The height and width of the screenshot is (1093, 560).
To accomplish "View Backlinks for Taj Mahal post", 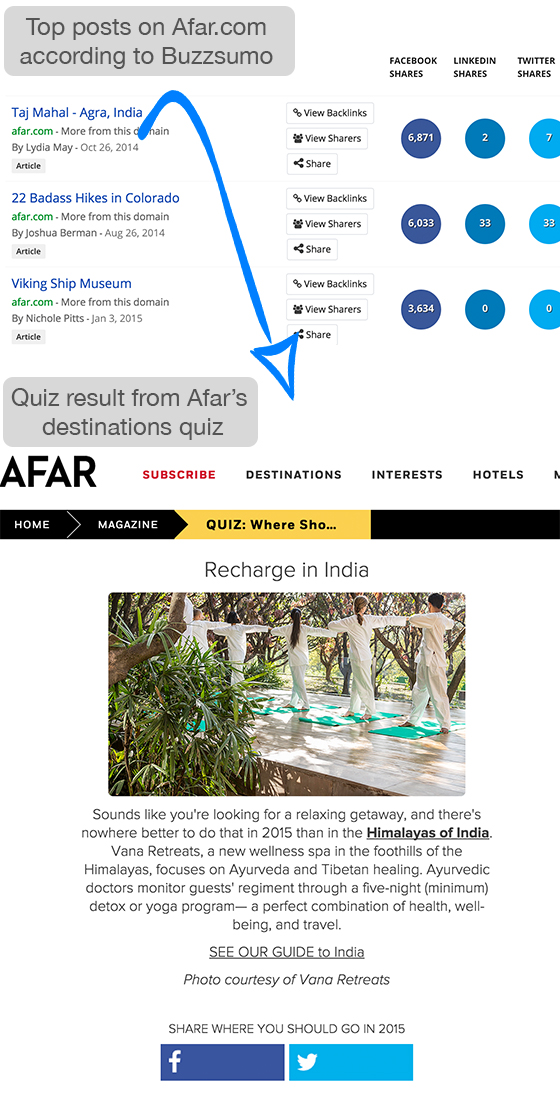I will (x=330, y=113).
